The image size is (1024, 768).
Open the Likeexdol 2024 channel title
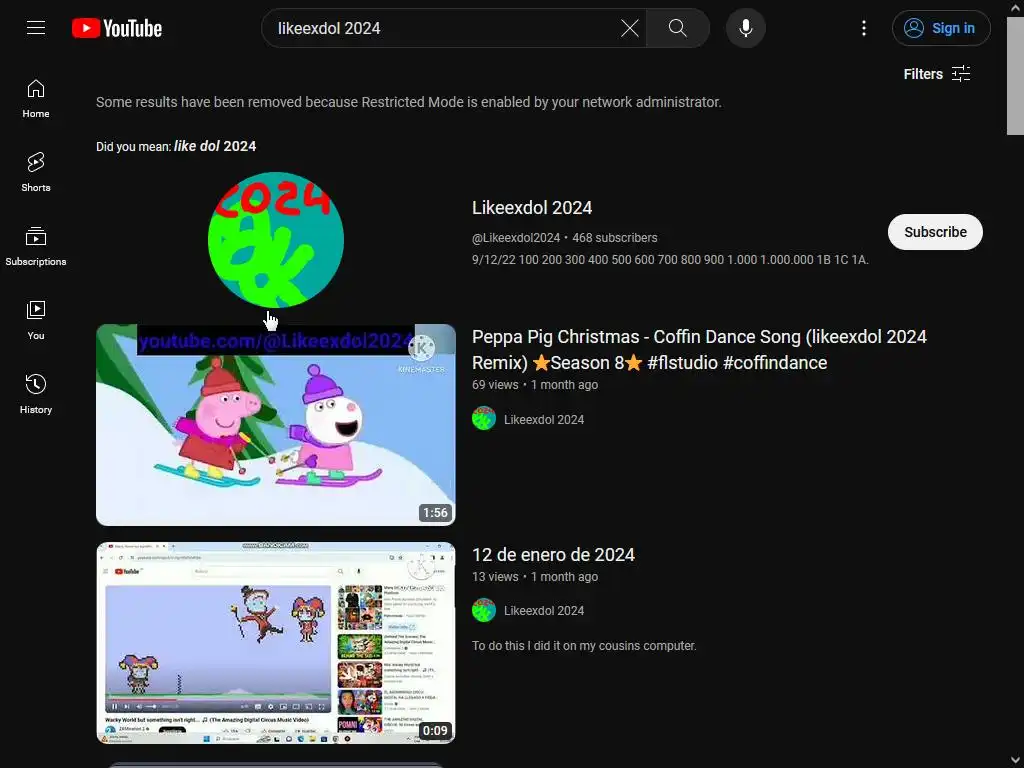coord(532,208)
